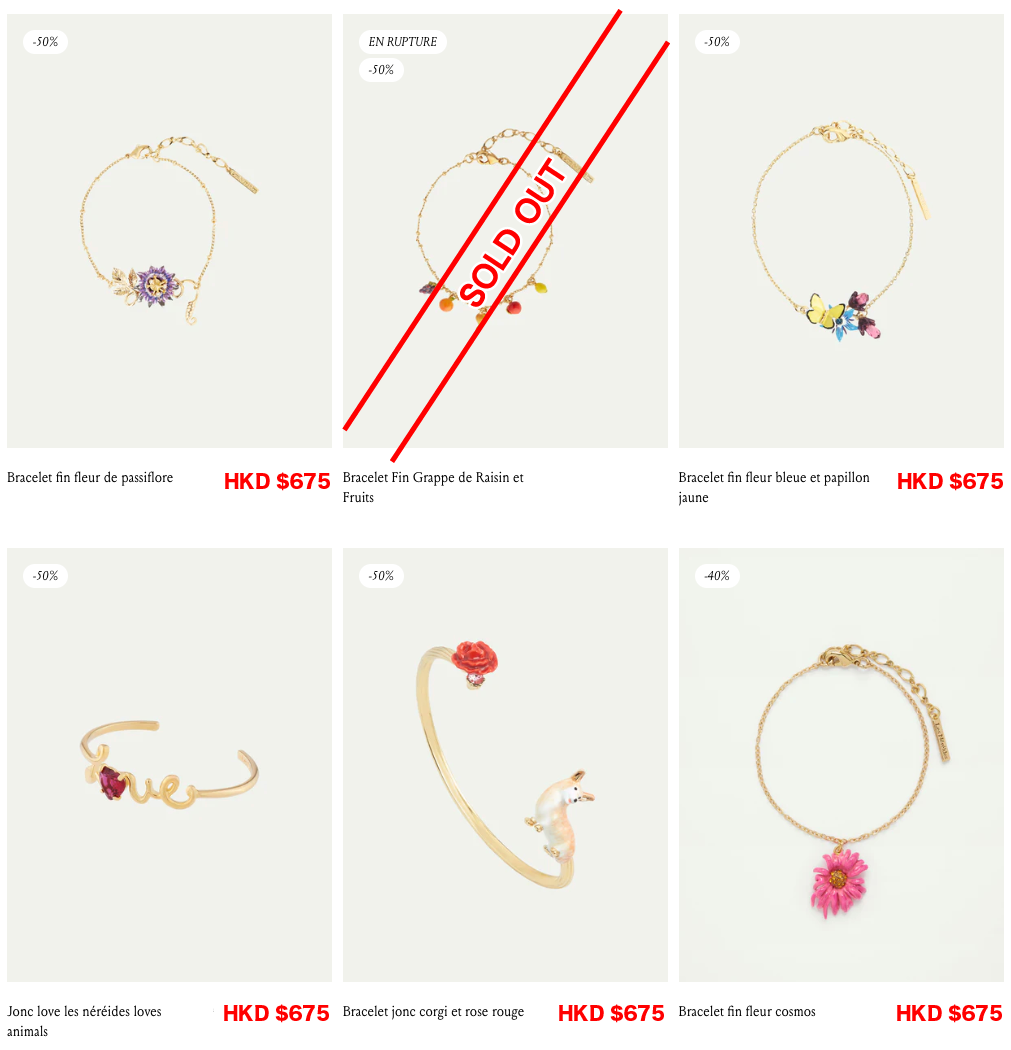Open the pink cosmos flower bracelet image
Screen dimensions: 1011x1050
[x=841, y=765]
